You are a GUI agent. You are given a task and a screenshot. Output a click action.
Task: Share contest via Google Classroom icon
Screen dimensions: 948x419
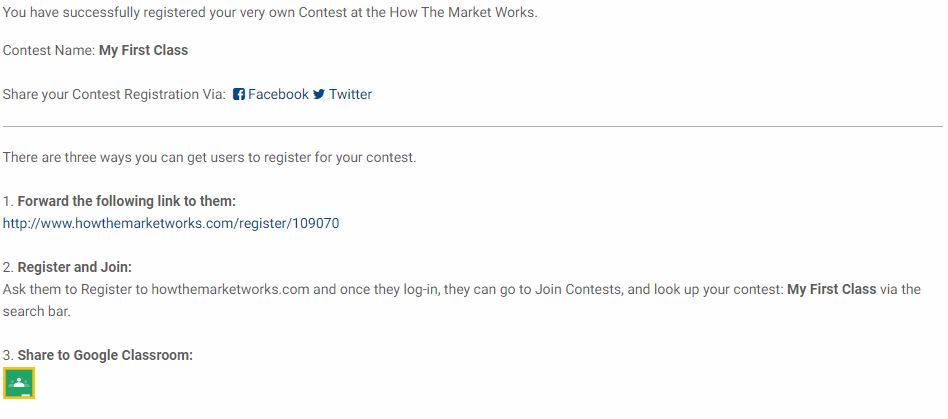tap(19, 383)
